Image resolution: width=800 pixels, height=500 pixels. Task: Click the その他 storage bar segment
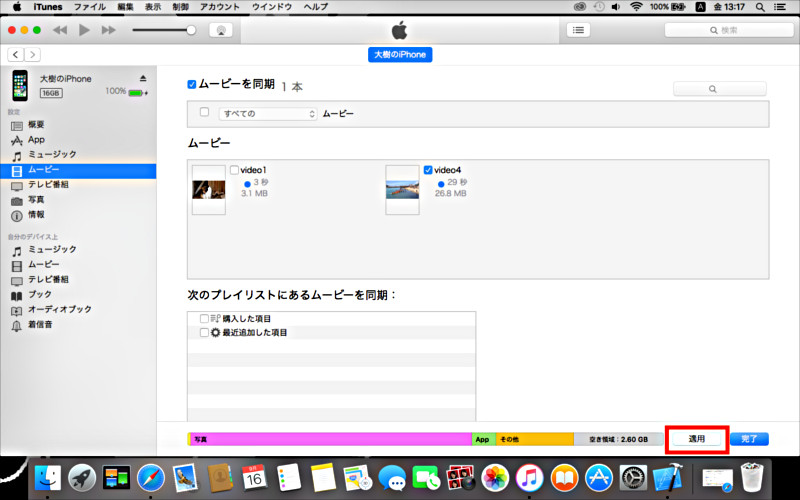tap(535, 439)
